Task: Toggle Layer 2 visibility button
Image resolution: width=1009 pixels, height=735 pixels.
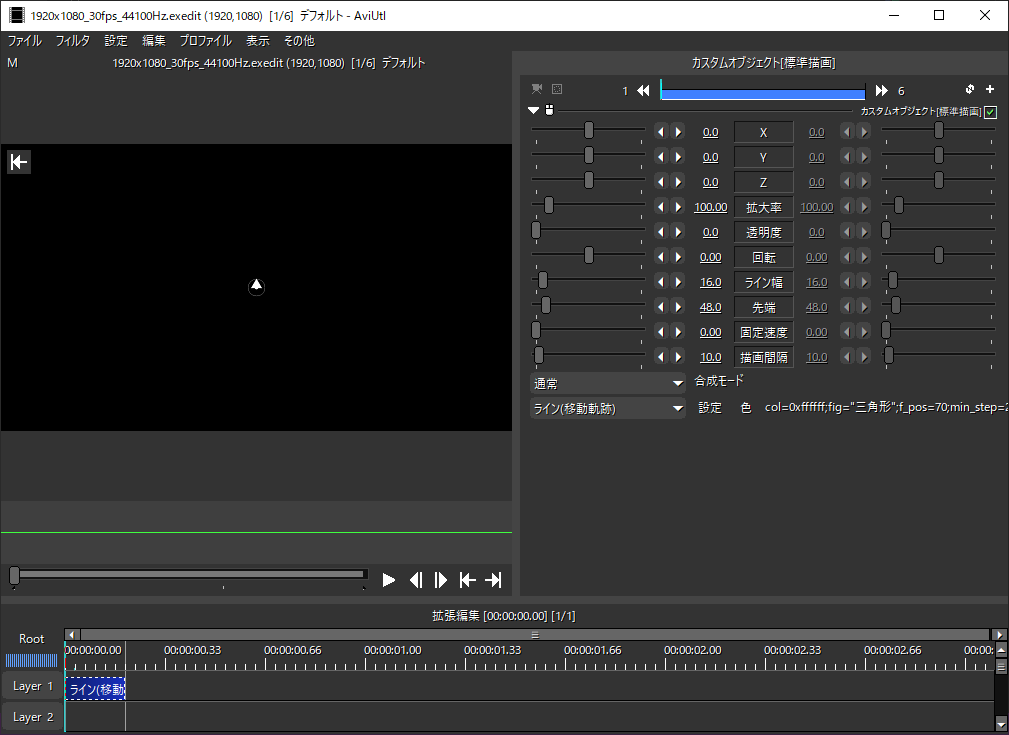Action: (x=32, y=716)
